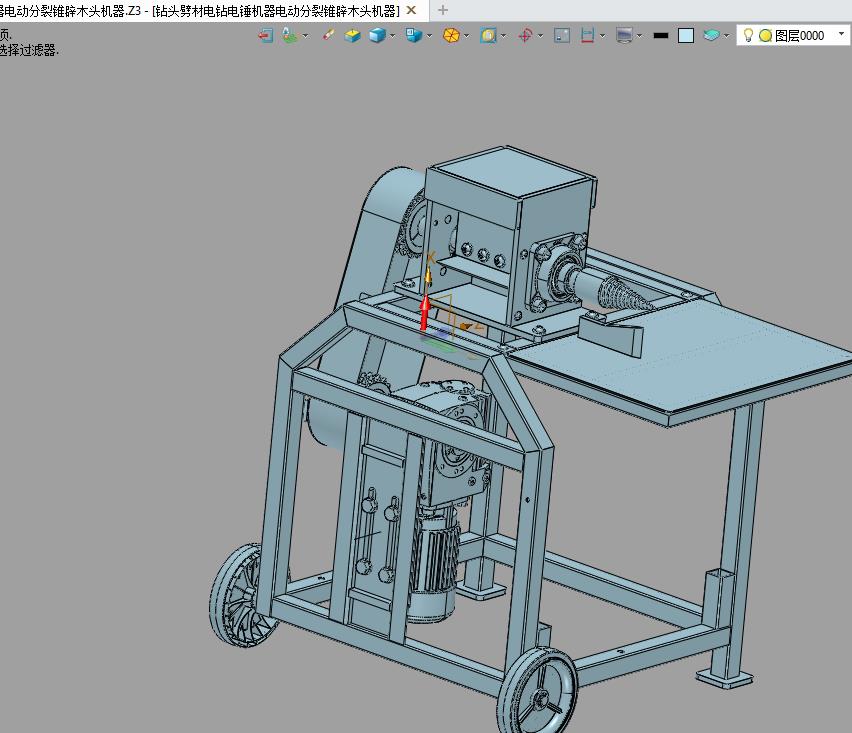Open dropdown arrow beside green filter icon
The height and width of the screenshot is (733, 852).
tap(305, 36)
